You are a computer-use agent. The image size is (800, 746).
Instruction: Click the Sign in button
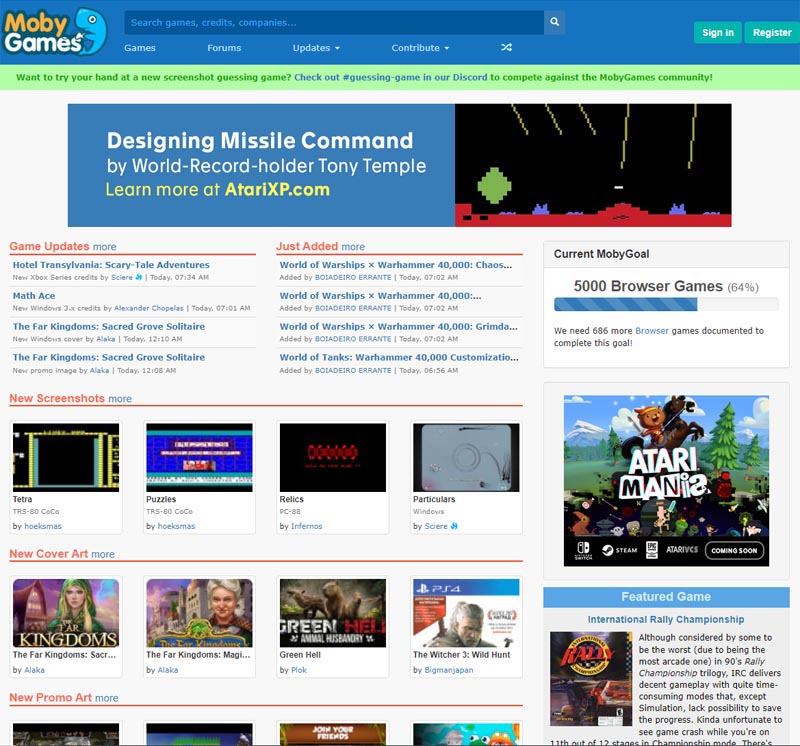[717, 33]
